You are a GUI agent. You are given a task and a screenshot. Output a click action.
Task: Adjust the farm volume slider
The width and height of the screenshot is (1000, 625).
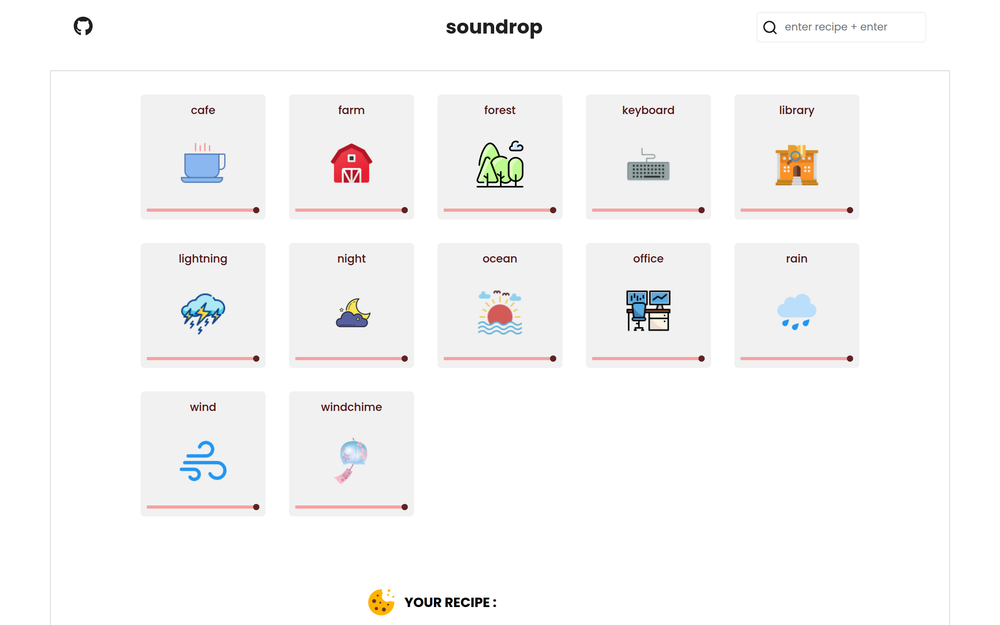click(x=351, y=210)
